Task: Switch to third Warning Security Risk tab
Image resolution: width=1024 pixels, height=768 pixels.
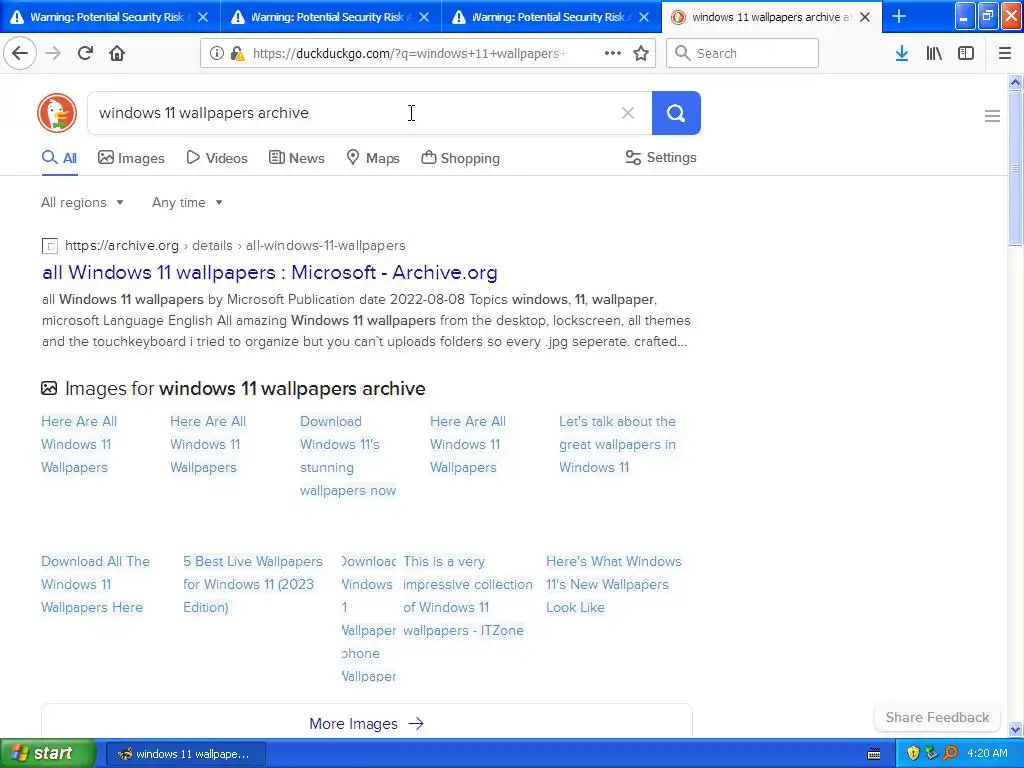Action: tap(547, 17)
